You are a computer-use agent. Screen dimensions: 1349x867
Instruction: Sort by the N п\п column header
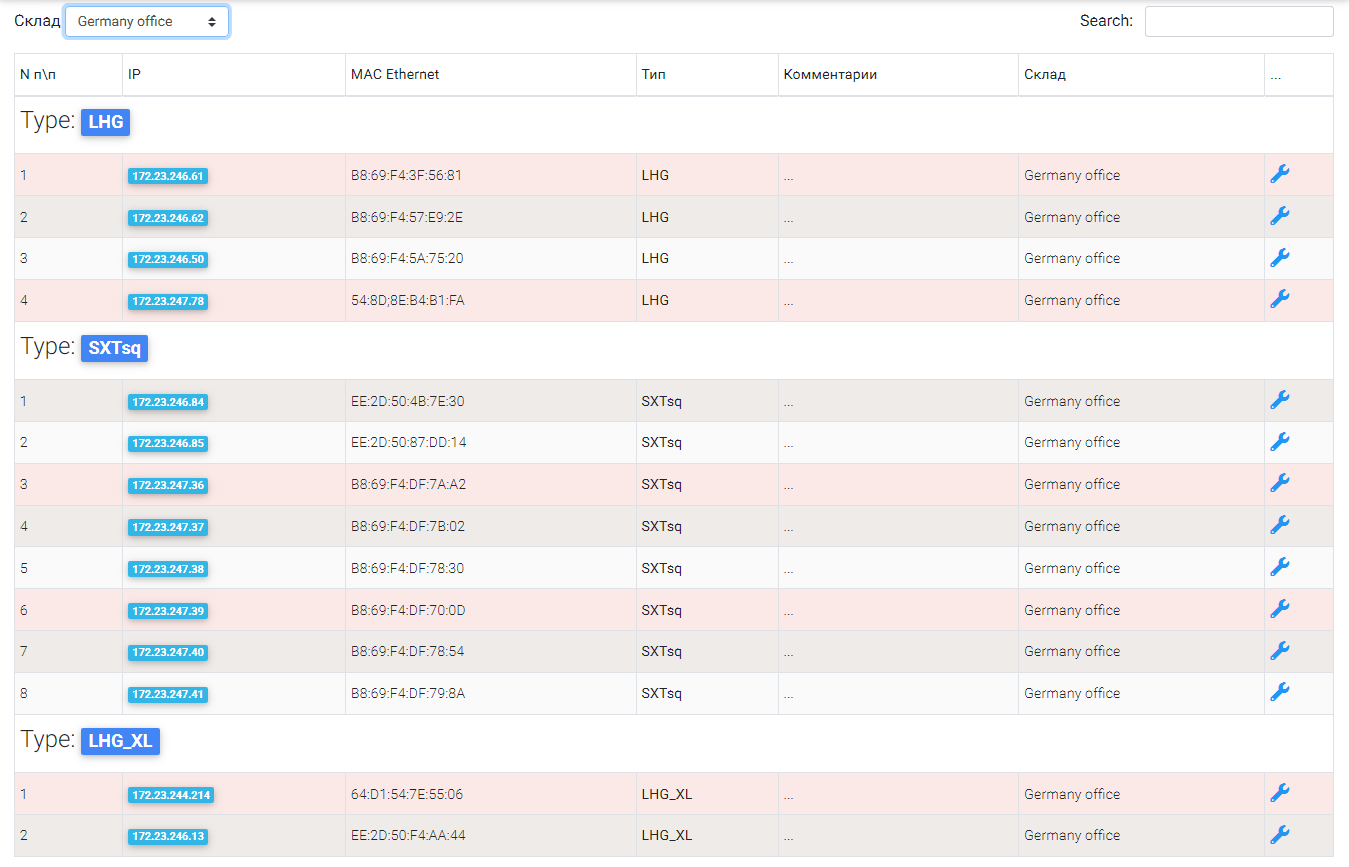(x=68, y=75)
